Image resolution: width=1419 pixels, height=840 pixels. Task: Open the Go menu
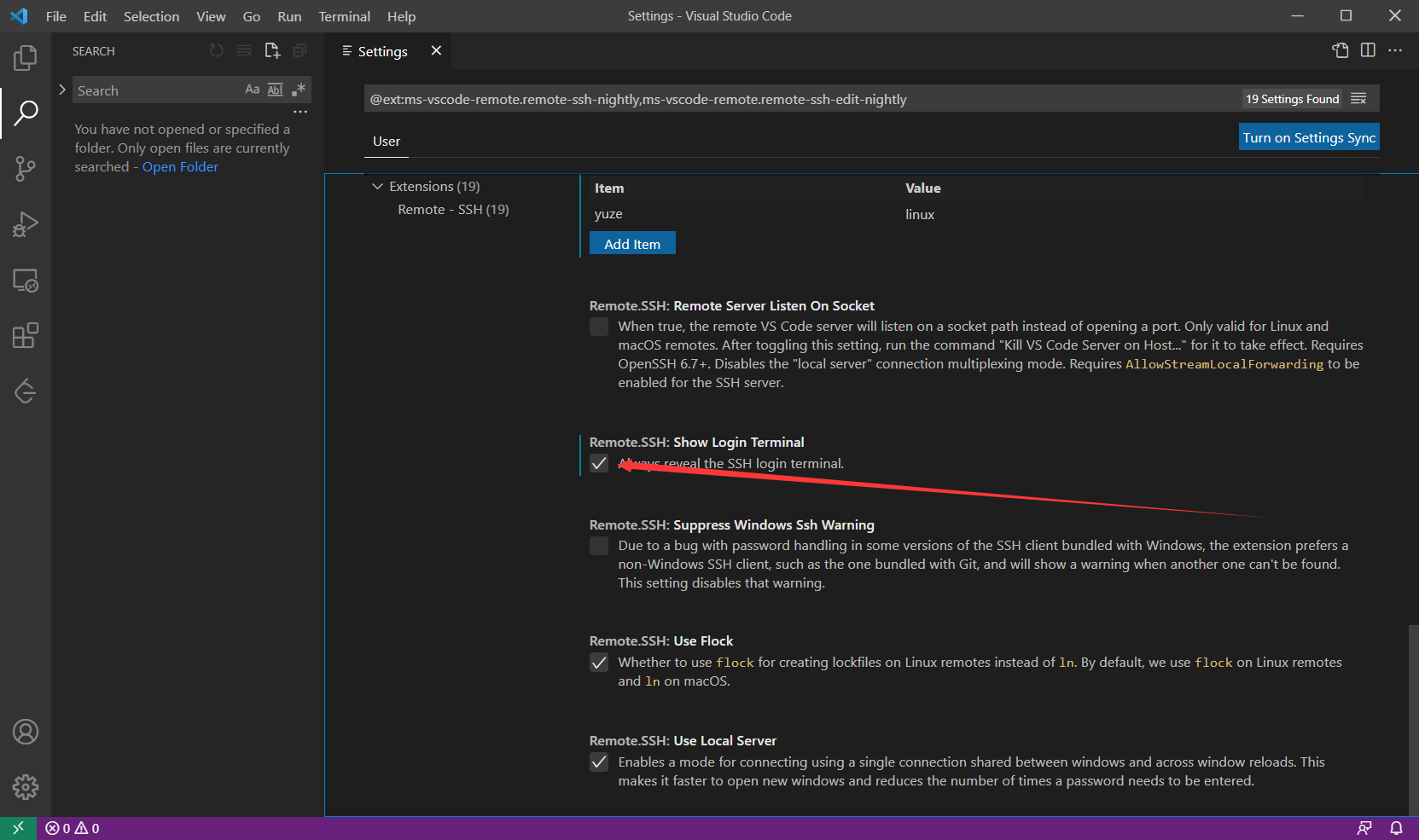(252, 16)
